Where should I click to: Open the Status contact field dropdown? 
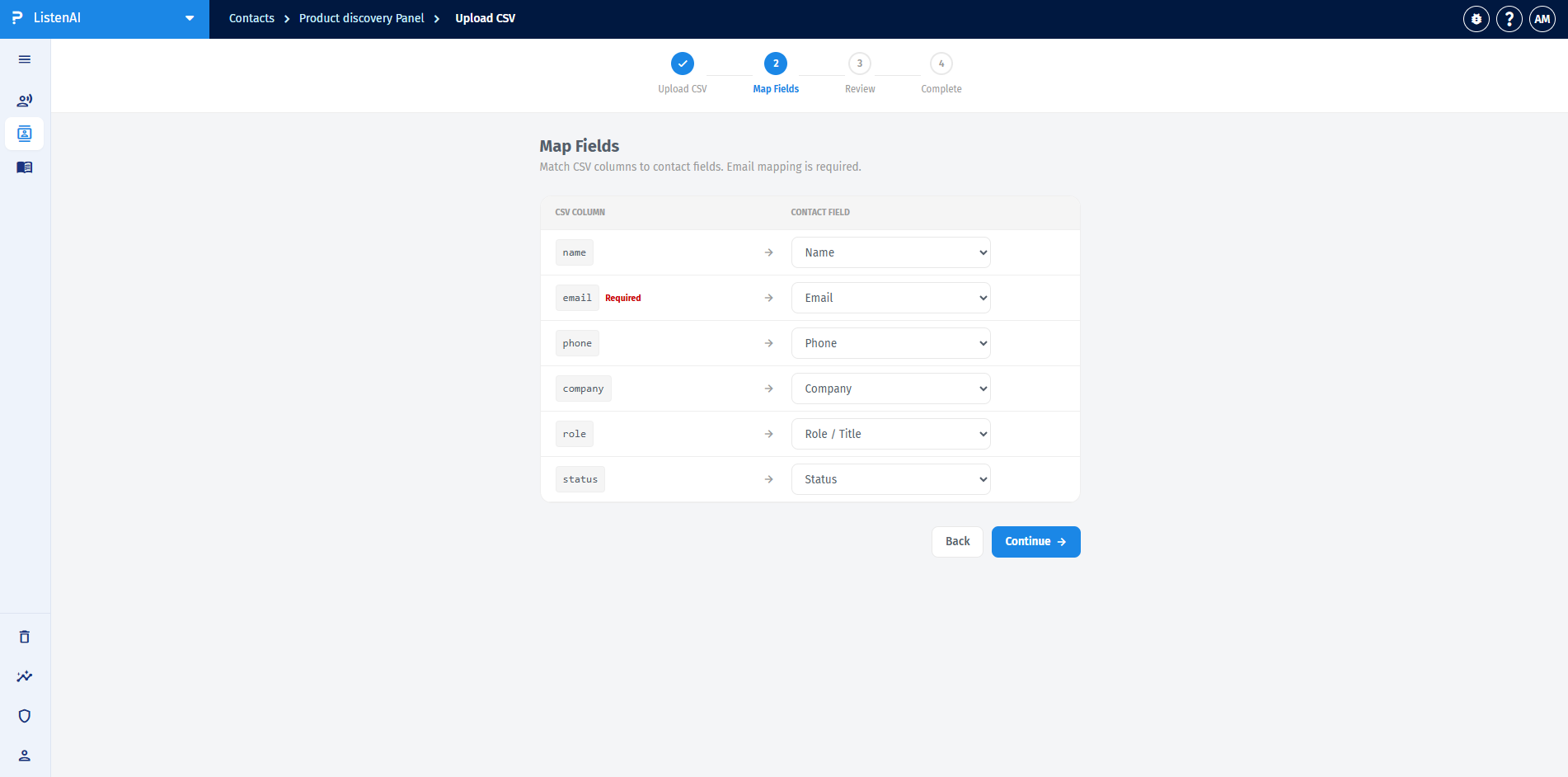pyautogui.click(x=891, y=479)
